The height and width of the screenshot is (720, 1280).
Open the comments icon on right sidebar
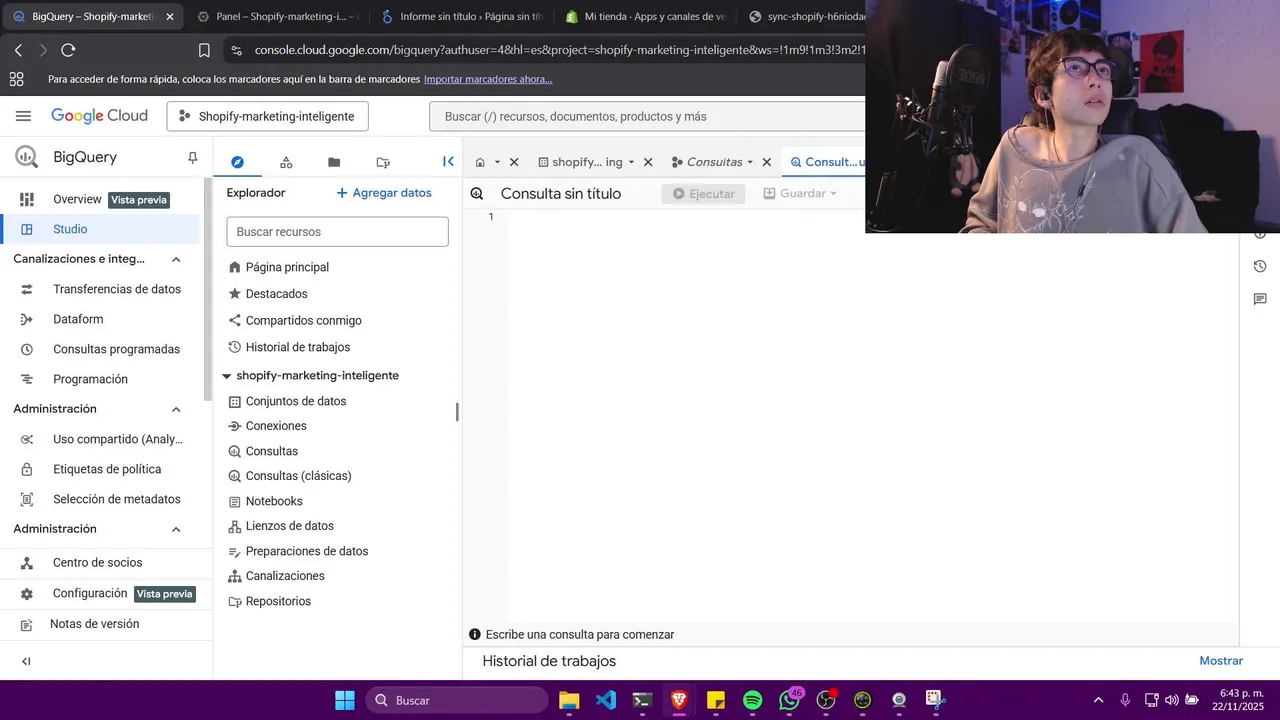(x=1260, y=299)
